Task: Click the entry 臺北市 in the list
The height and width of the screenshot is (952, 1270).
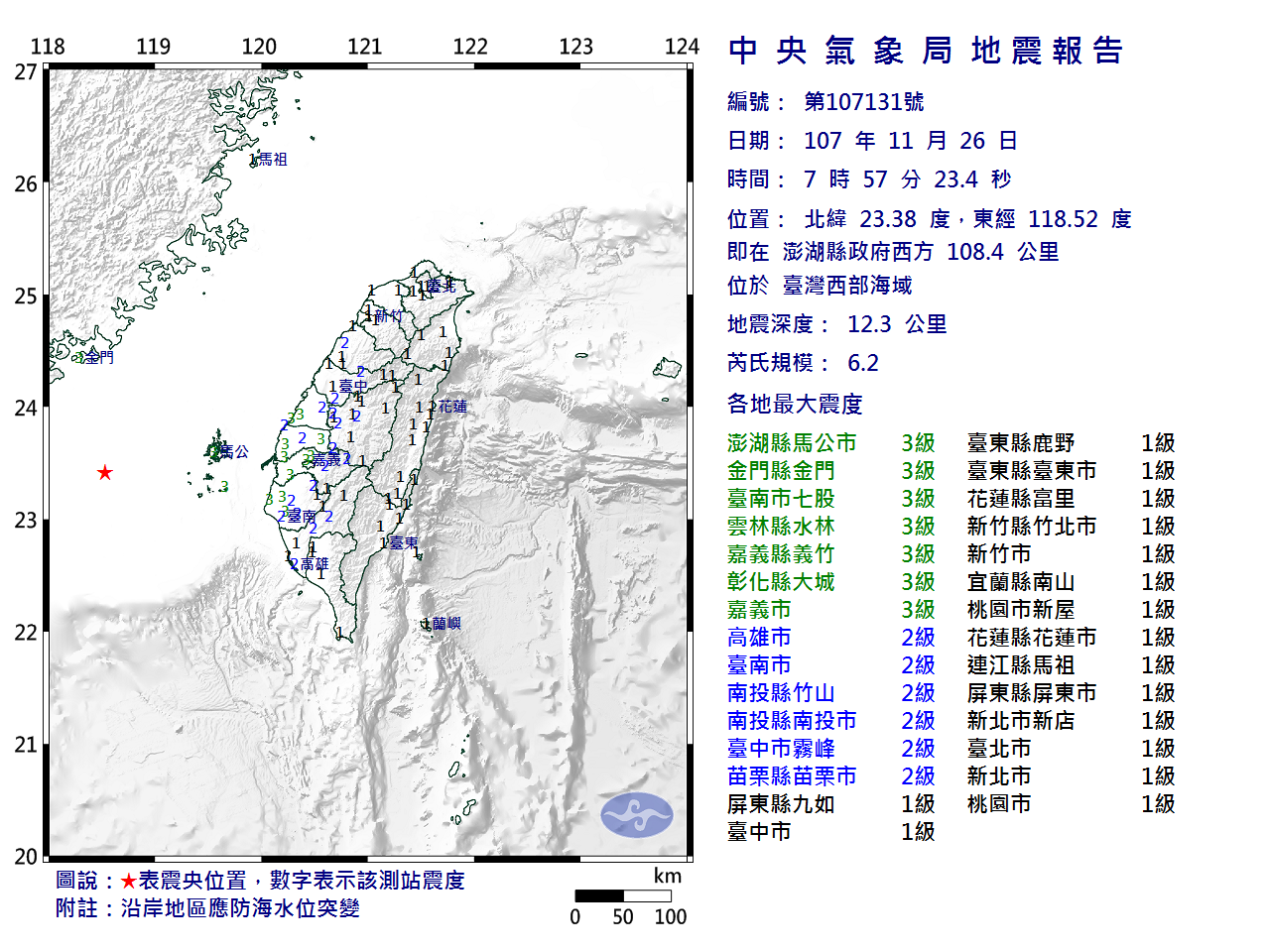Action: [999, 749]
